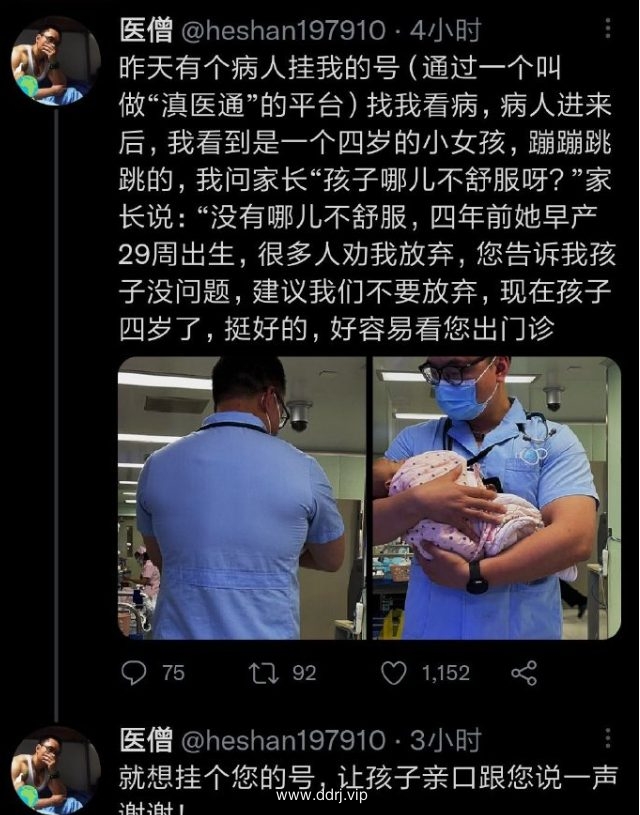View the second tweet's profile avatar

coord(56,771)
